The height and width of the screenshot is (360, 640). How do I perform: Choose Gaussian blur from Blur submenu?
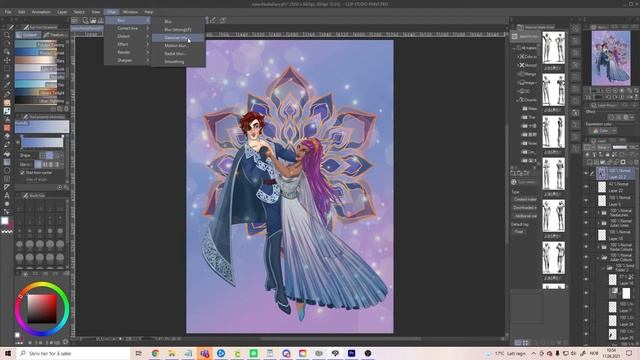[x=178, y=38]
